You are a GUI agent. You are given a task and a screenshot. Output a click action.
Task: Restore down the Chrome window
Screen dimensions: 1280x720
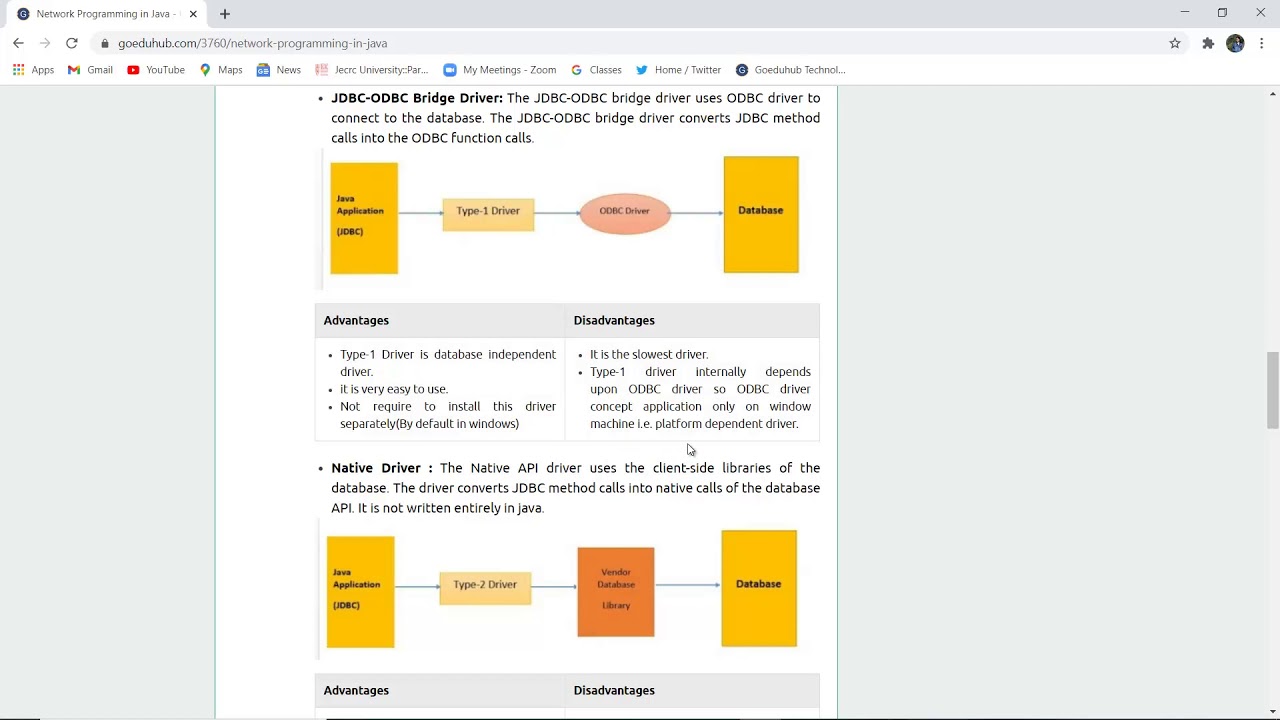click(x=1222, y=13)
